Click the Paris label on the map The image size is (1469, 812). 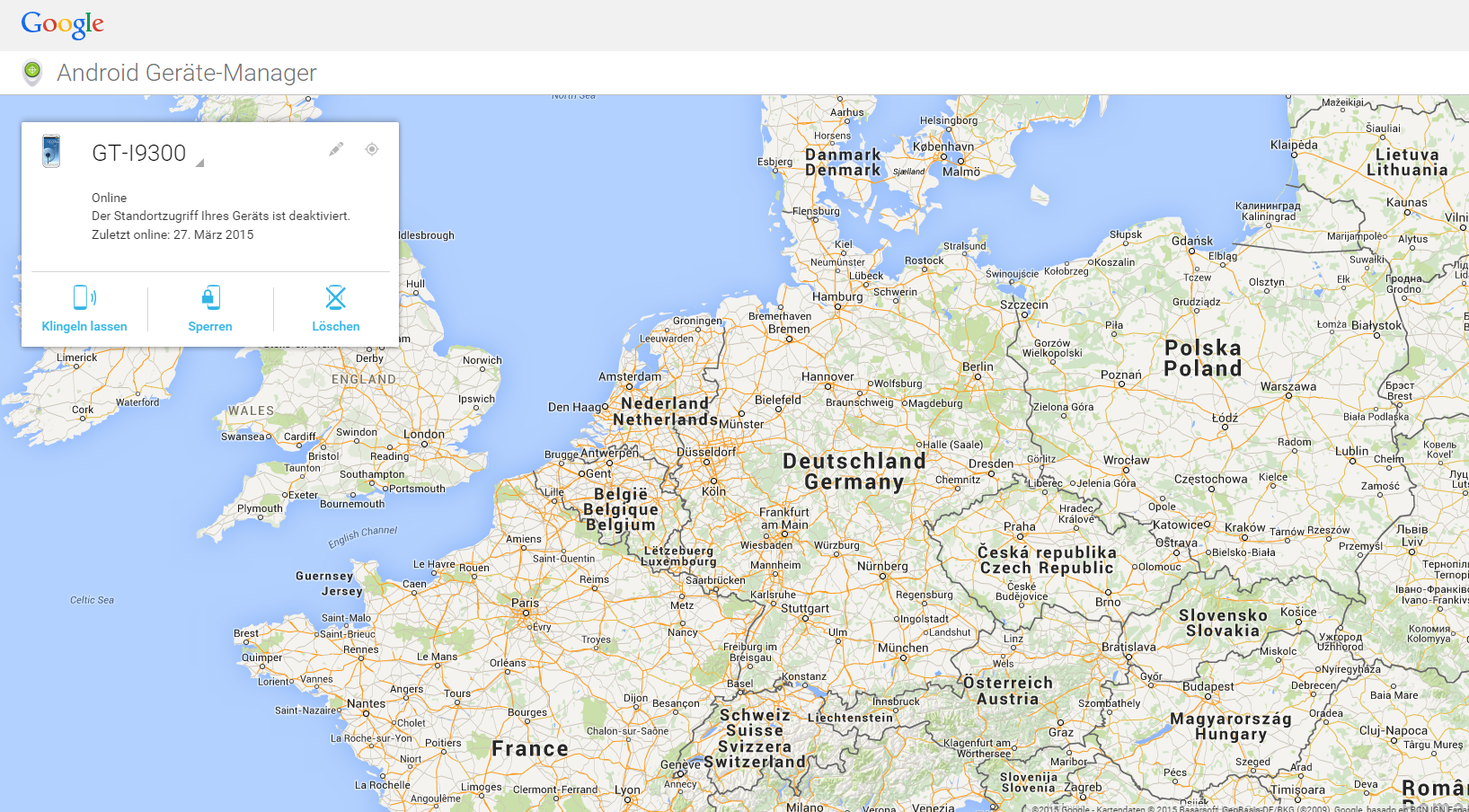pos(526,603)
